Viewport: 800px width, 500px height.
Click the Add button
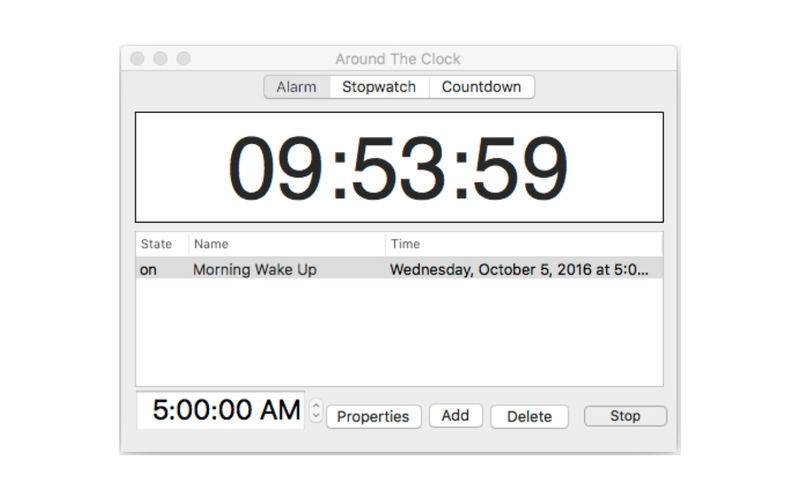point(456,415)
